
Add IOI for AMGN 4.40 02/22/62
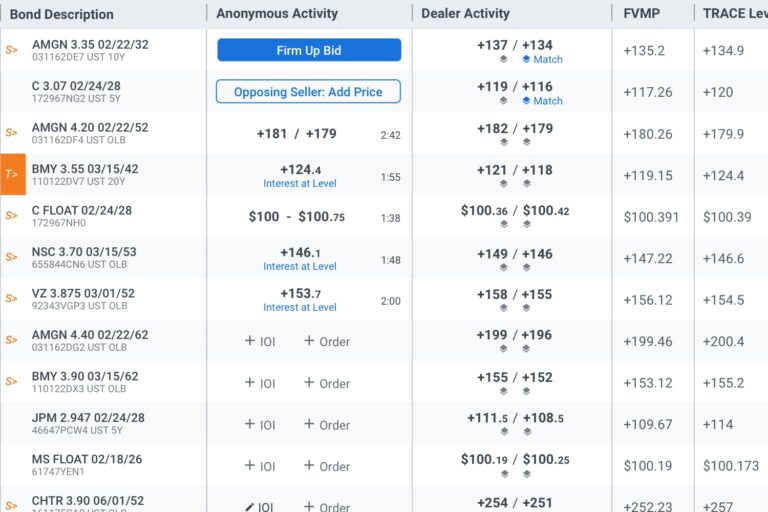pyautogui.click(x=260, y=341)
